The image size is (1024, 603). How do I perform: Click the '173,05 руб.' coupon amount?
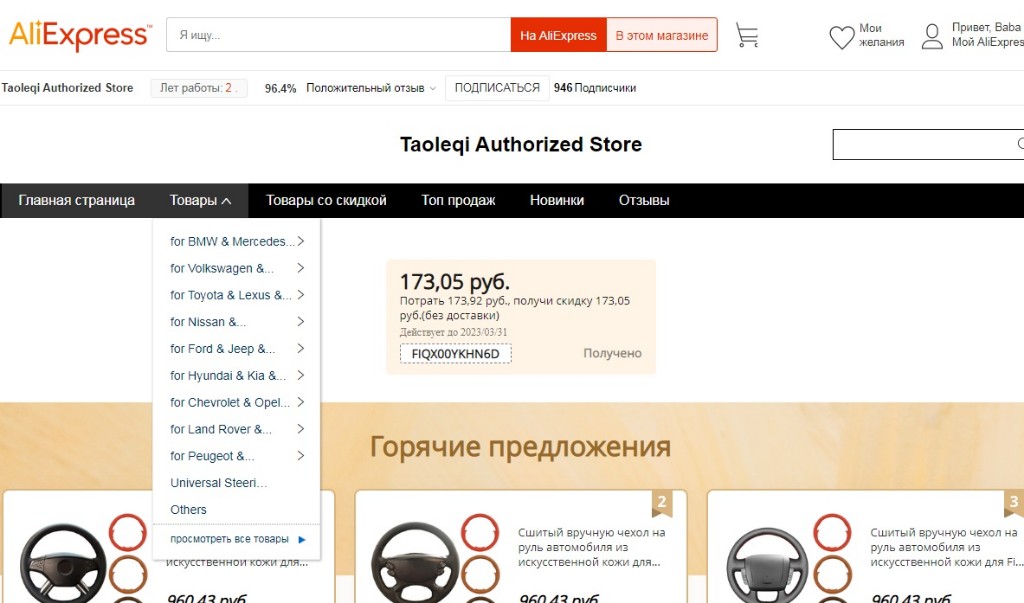click(455, 282)
